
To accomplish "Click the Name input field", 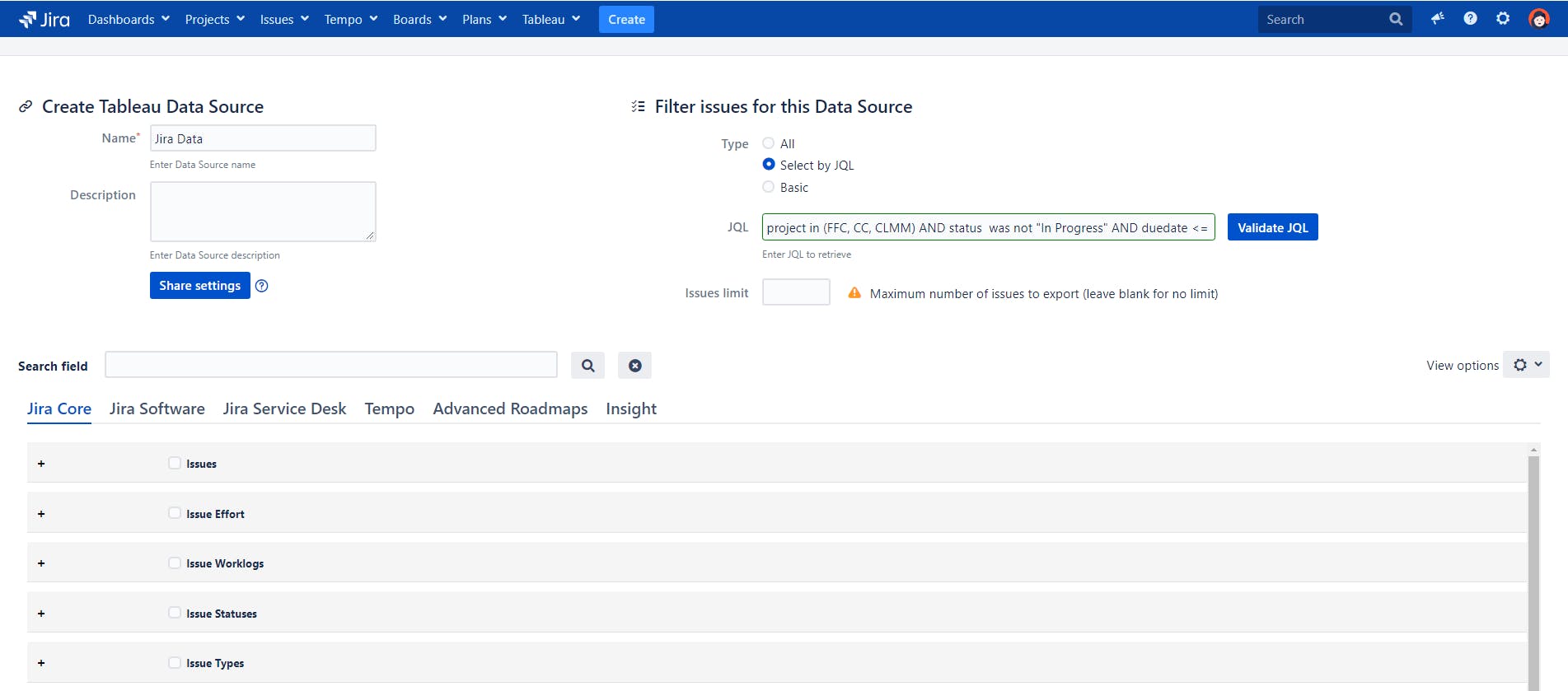I will [263, 138].
